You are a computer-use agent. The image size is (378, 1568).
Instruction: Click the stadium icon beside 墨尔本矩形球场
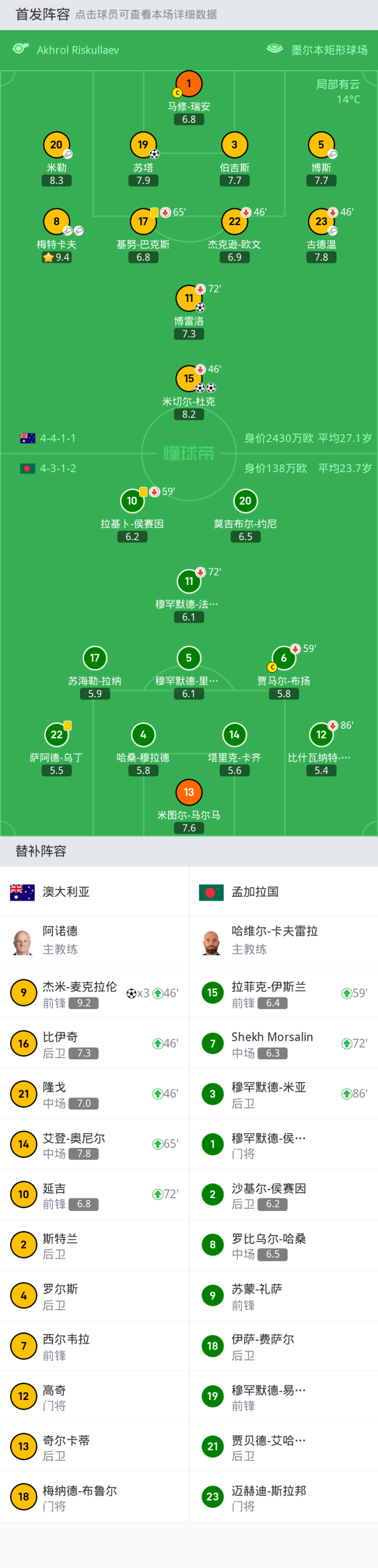275,49
